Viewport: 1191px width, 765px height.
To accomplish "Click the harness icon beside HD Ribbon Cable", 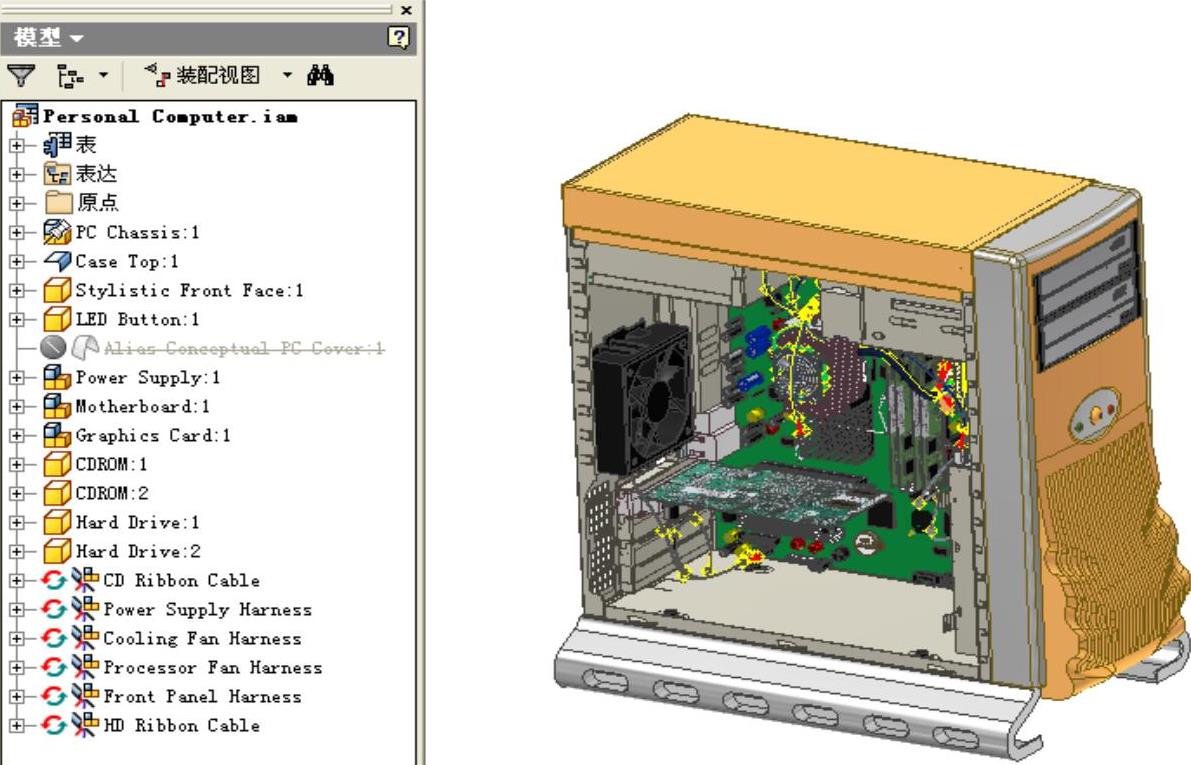I will click(x=85, y=725).
